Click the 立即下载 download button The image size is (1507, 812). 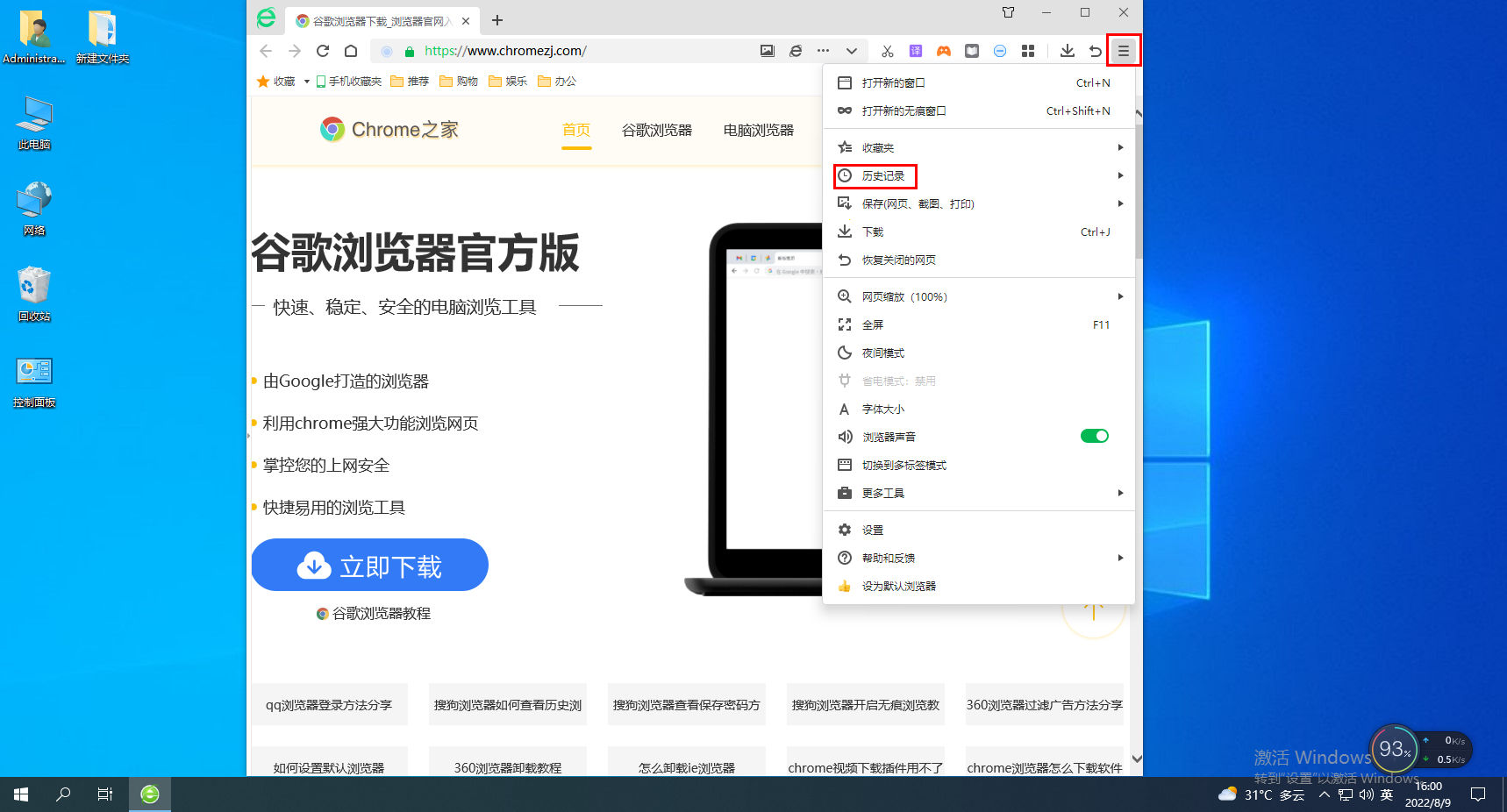coord(369,565)
